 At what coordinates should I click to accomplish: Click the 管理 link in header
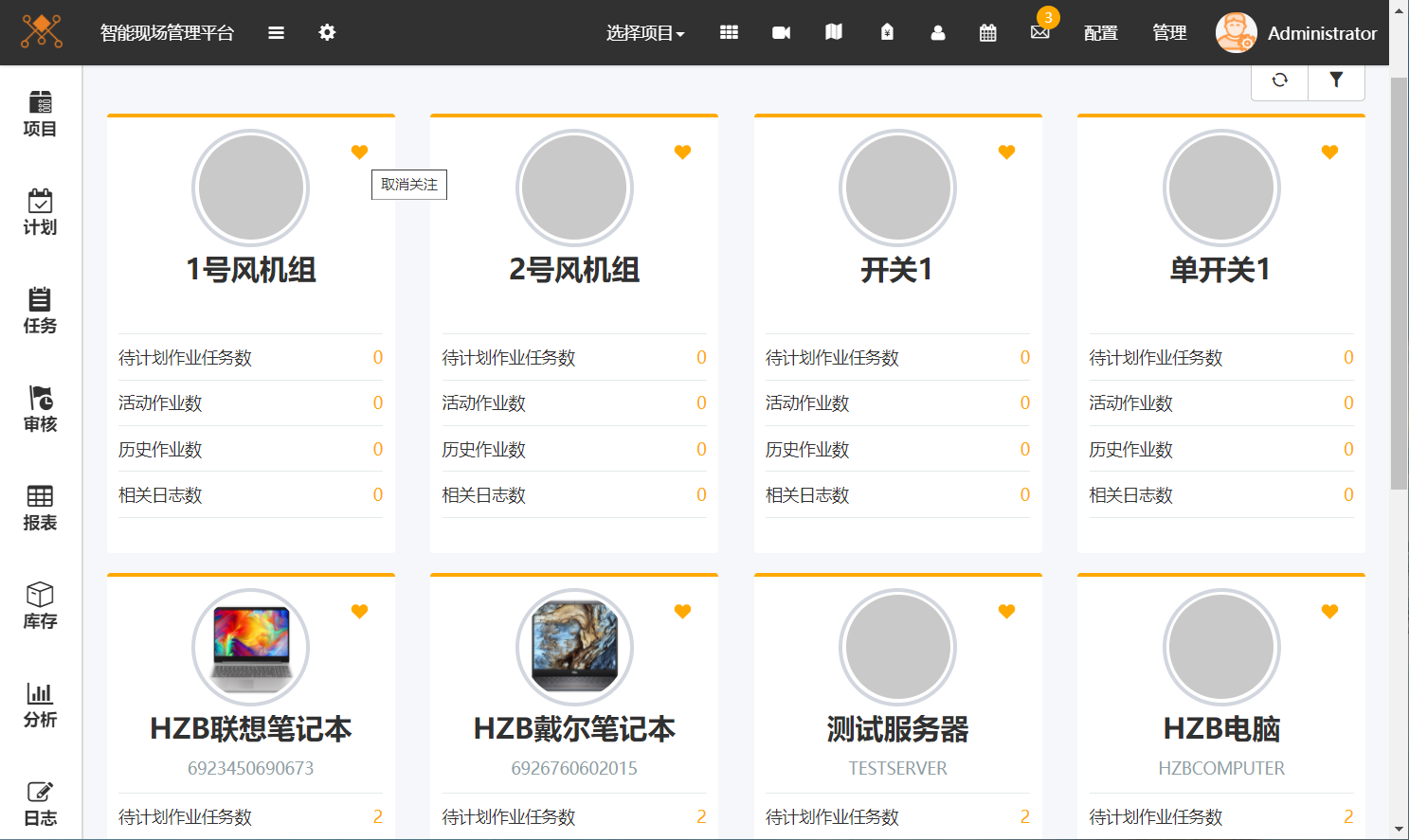(x=1169, y=33)
